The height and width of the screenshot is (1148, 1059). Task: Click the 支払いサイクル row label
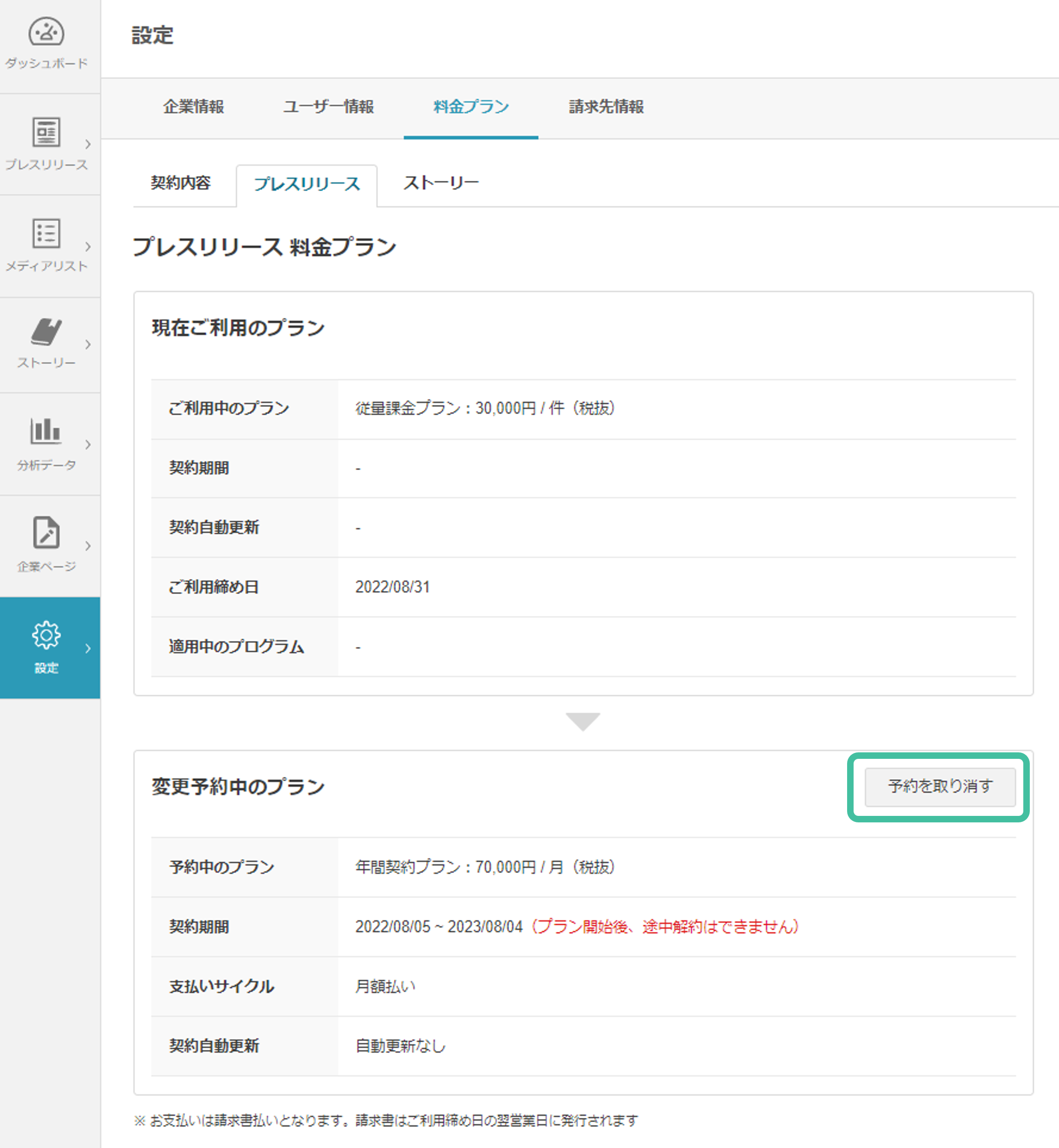[221, 987]
